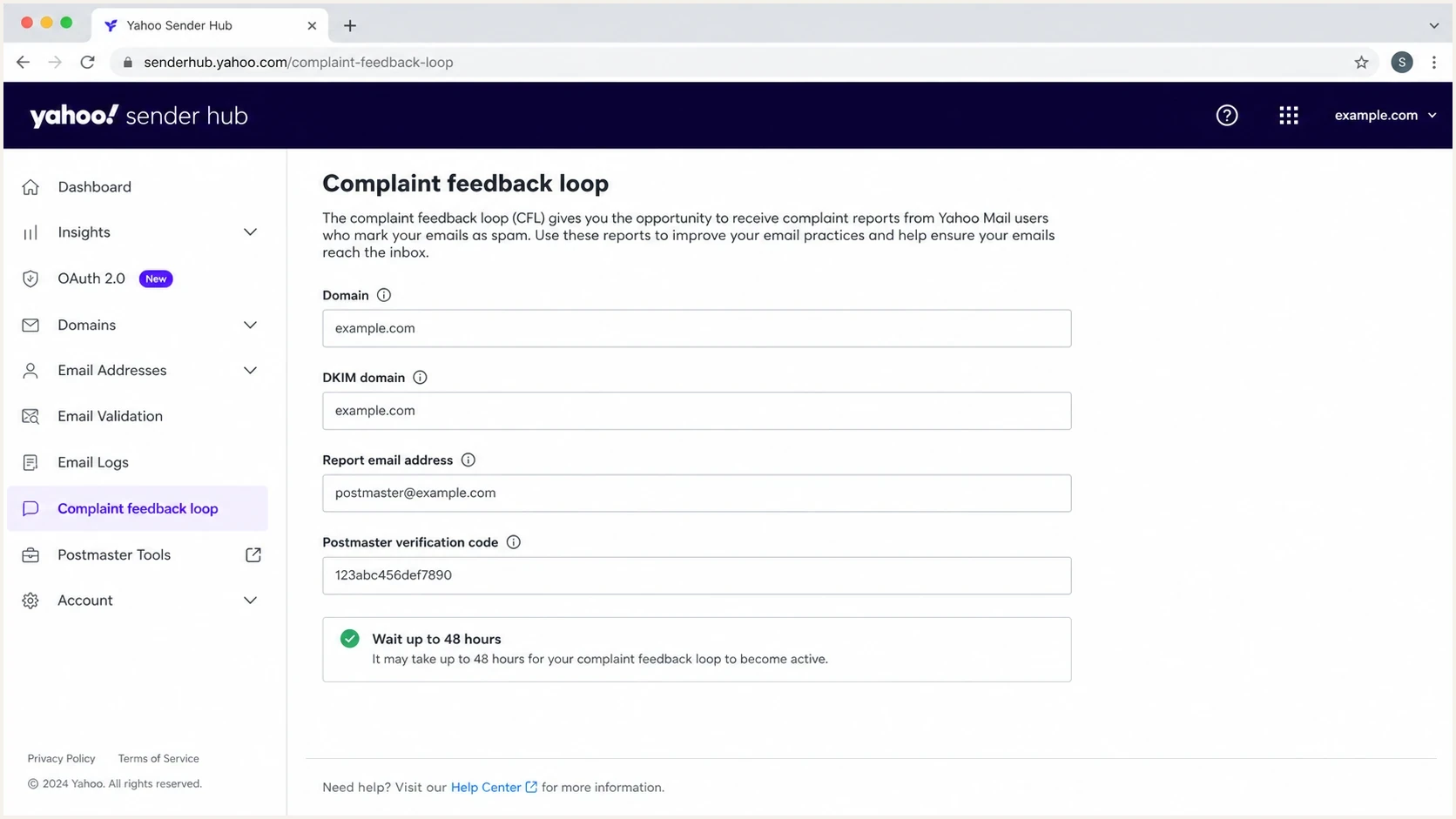Click into the DKIM domain field
This screenshot has height=819, width=1456.
pyautogui.click(x=697, y=411)
